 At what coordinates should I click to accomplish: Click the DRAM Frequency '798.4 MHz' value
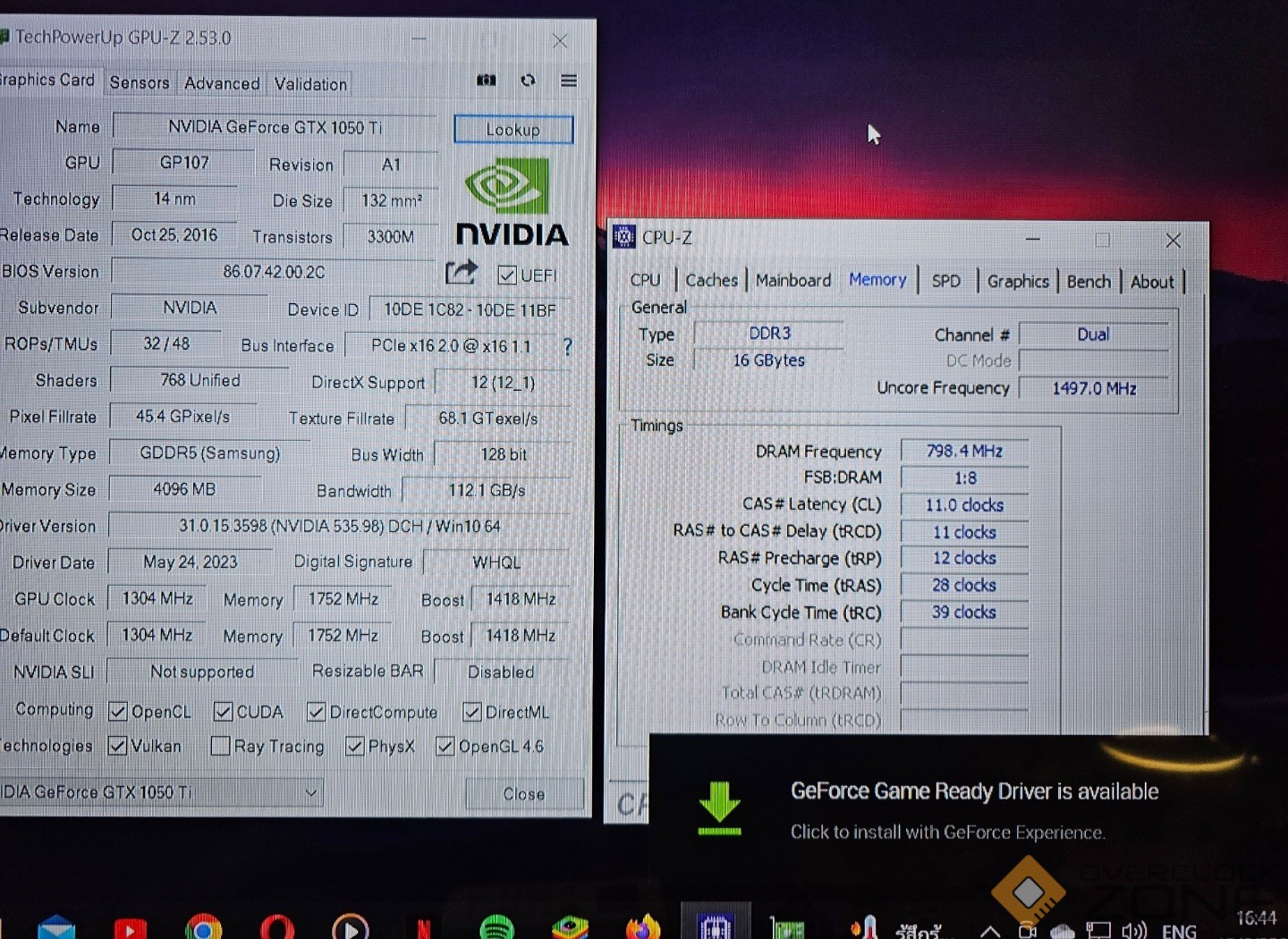[x=964, y=452]
